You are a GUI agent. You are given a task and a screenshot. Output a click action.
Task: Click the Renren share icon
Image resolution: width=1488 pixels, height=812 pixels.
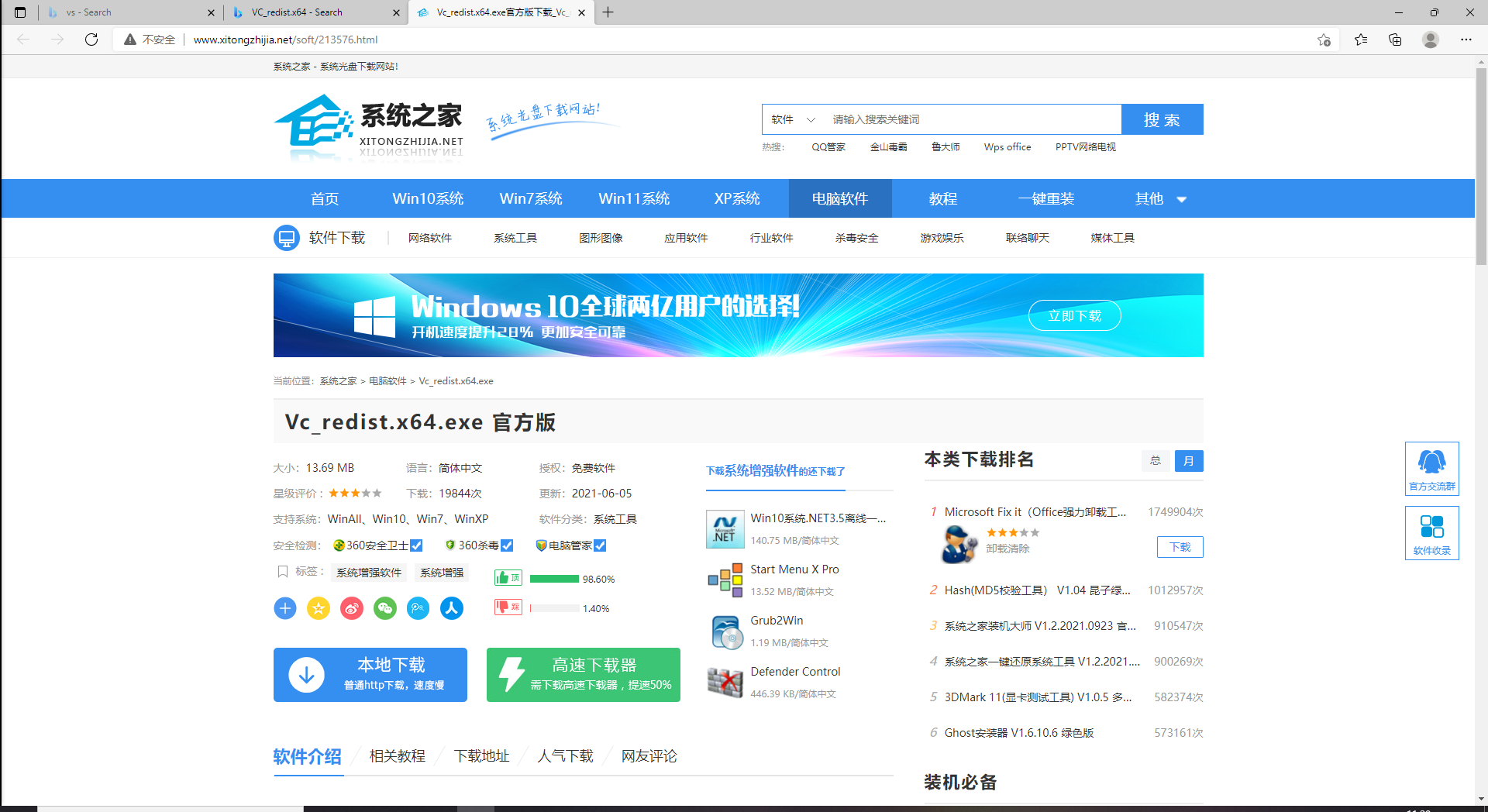point(452,608)
